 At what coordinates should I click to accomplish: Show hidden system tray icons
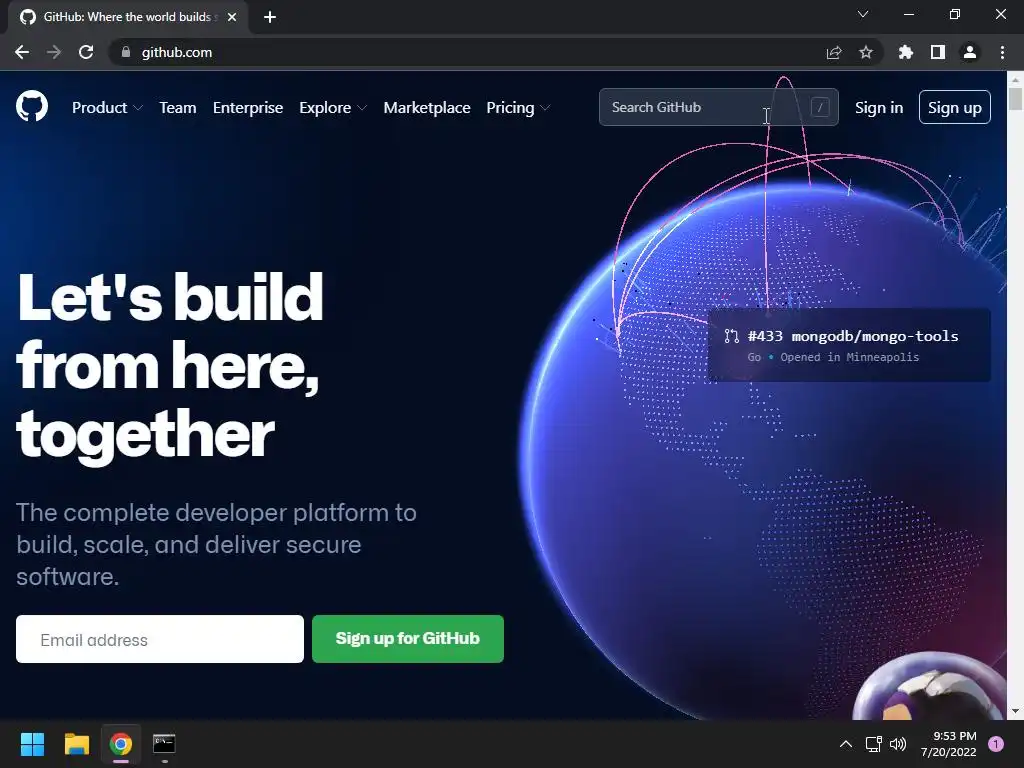846,744
